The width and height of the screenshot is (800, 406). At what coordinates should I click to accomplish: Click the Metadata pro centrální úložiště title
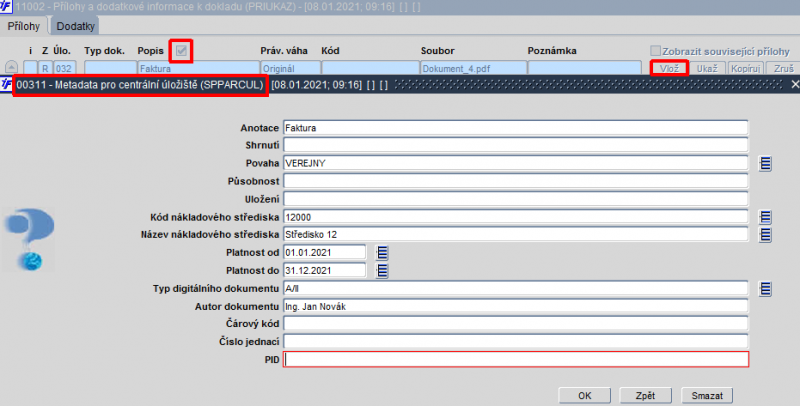tap(140, 85)
